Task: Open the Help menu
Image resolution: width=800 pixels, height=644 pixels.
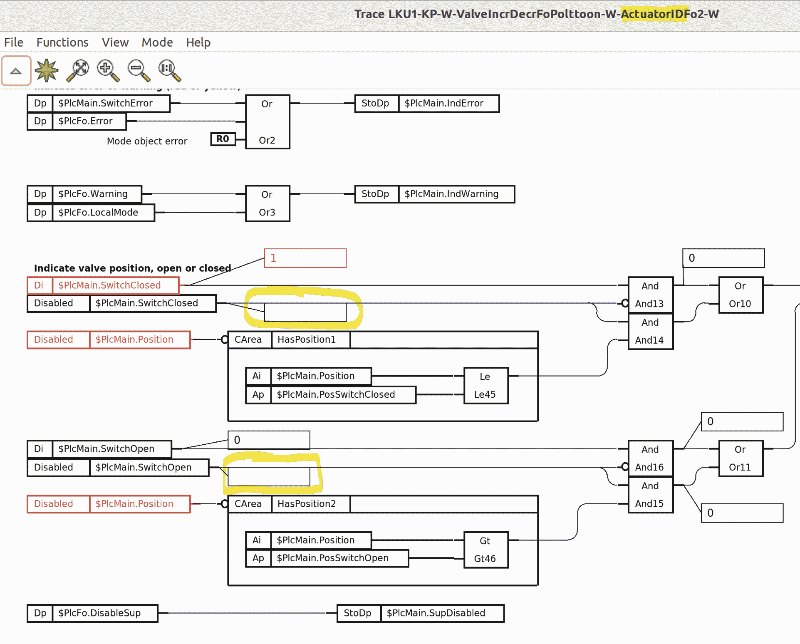Action: [x=198, y=42]
